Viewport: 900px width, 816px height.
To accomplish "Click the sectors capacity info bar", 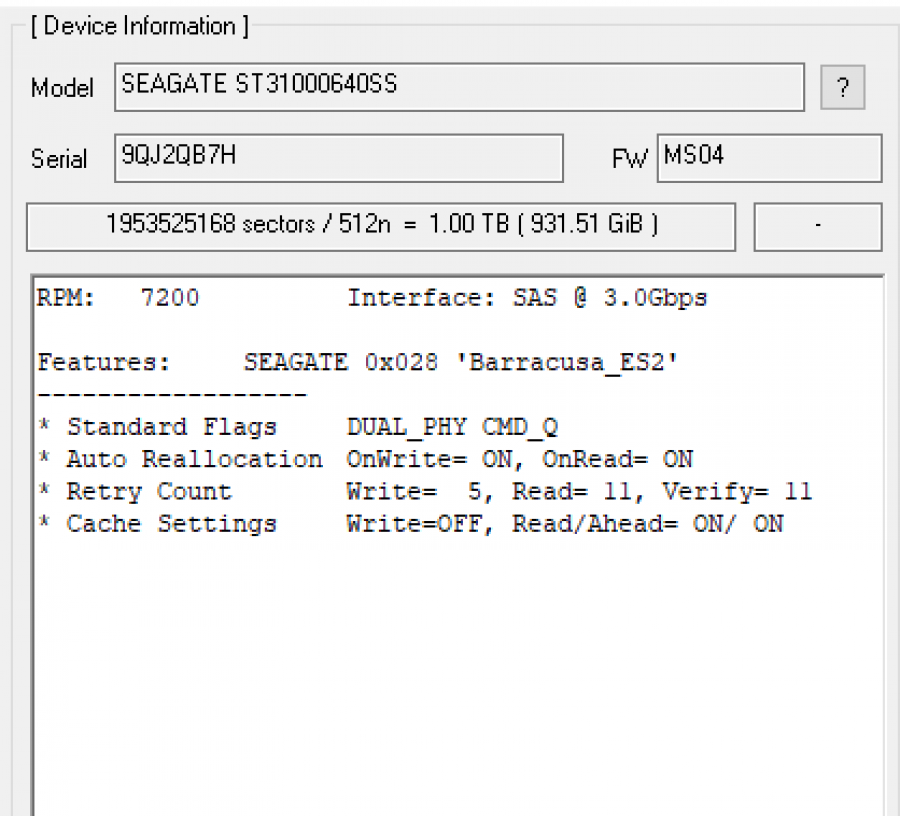I will click(x=381, y=226).
